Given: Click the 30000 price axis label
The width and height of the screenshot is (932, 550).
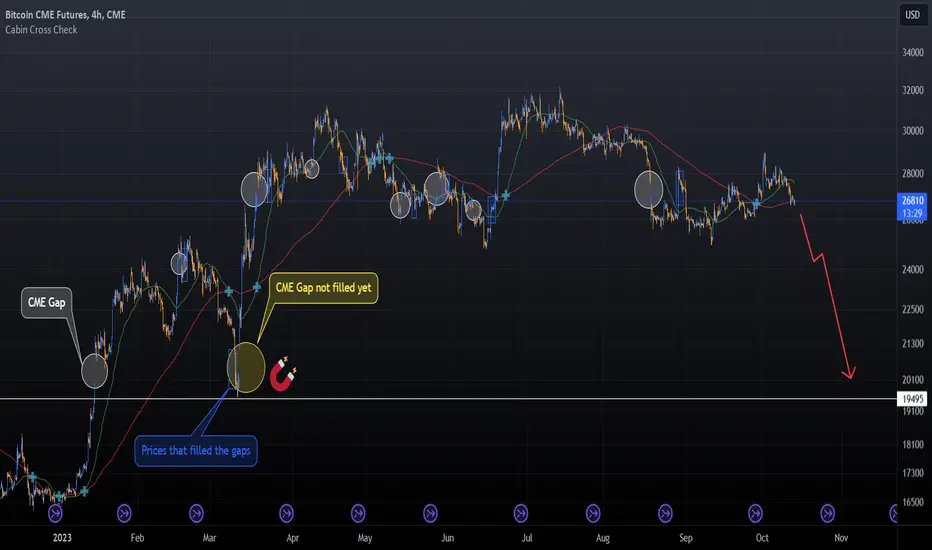Looking at the screenshot, I should 912,131.
